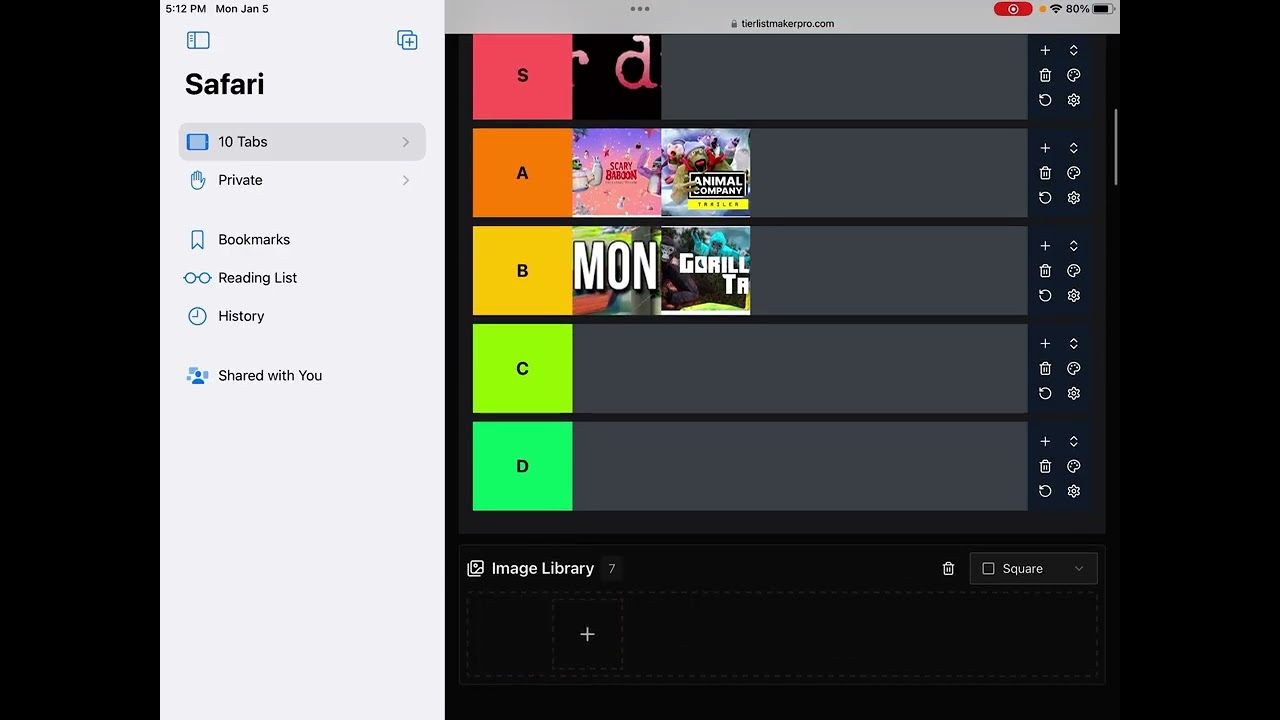This screenshot has width=1280, height=720.
Task: Click the green D tier label
Action: (x=522, y=466)
